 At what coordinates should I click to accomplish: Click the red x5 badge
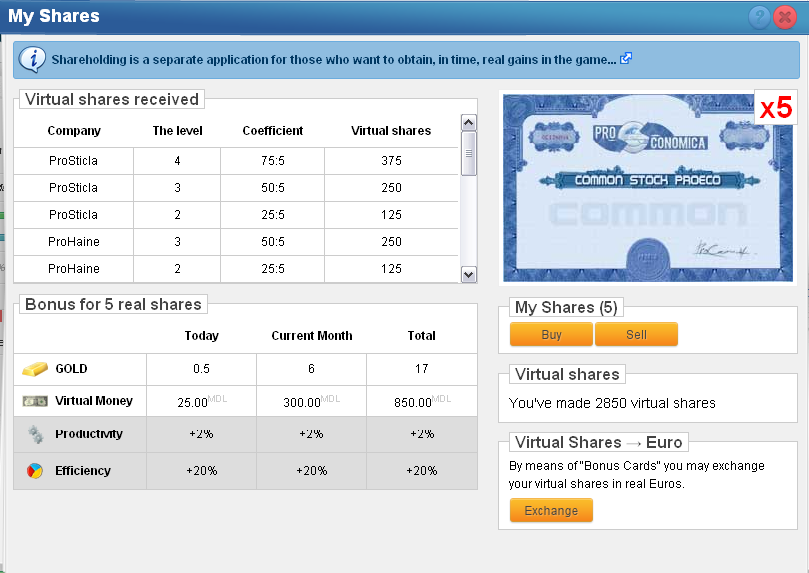coord(775,107)
